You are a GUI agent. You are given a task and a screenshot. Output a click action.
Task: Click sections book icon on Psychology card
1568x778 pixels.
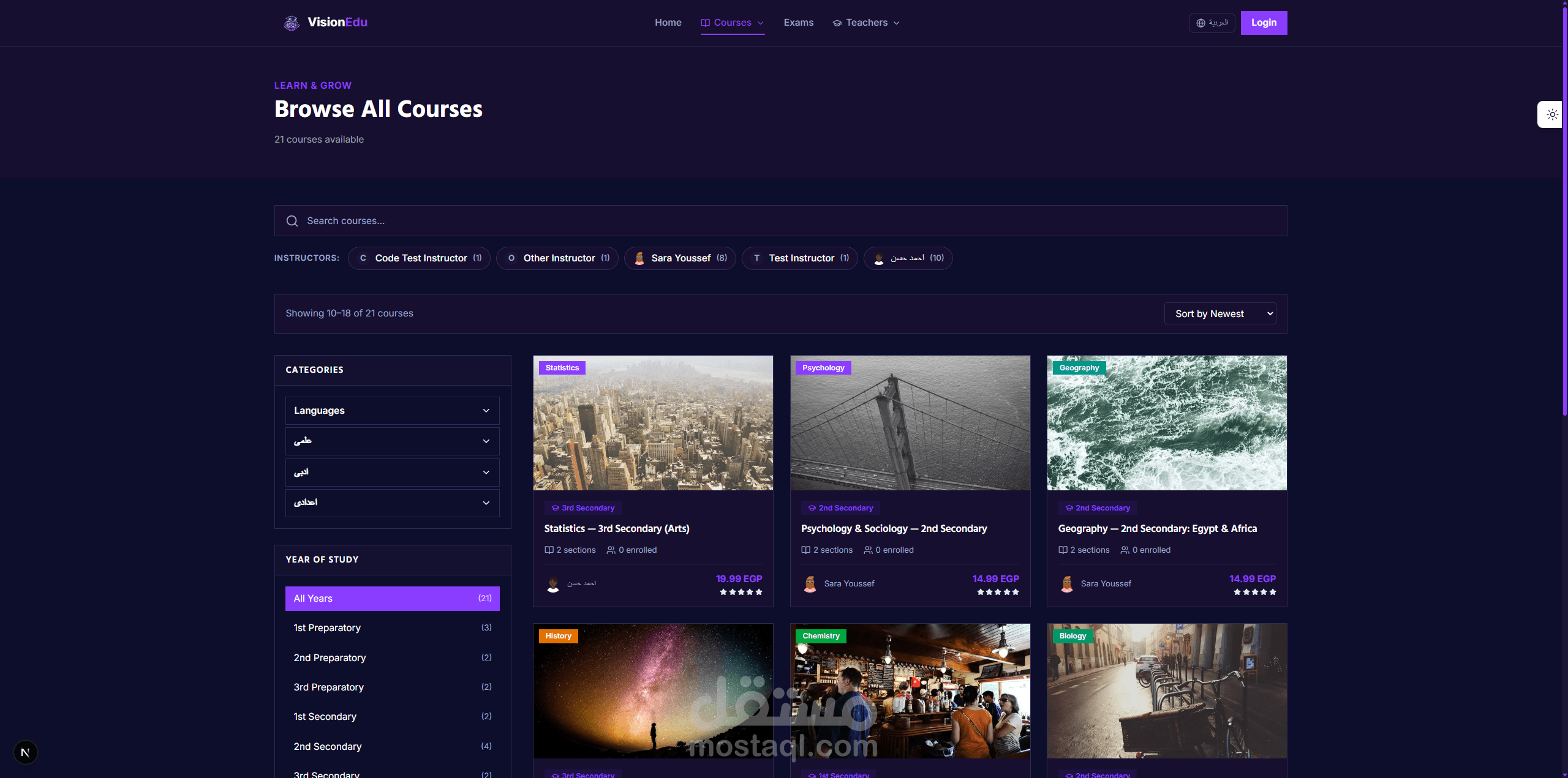point(805,550)
